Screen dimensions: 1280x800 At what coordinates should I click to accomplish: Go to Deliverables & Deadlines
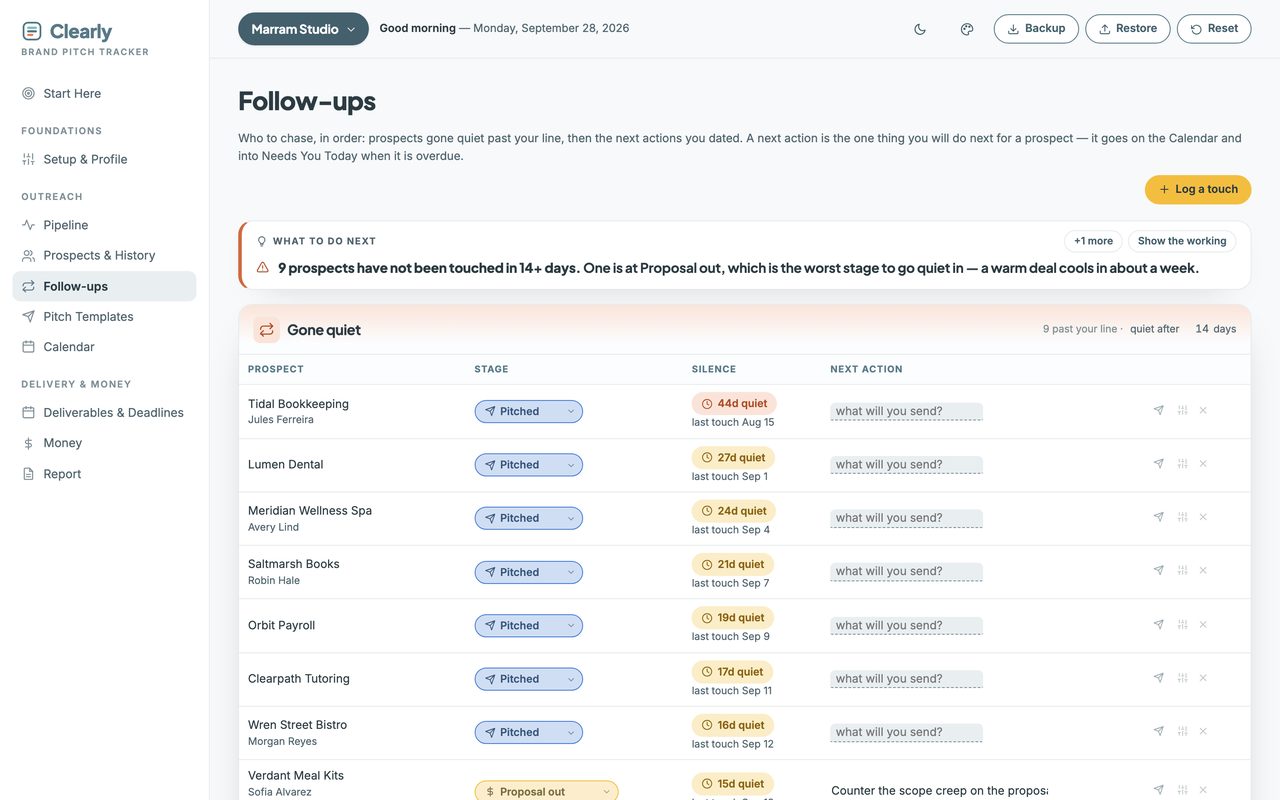(x=104, y=412)
